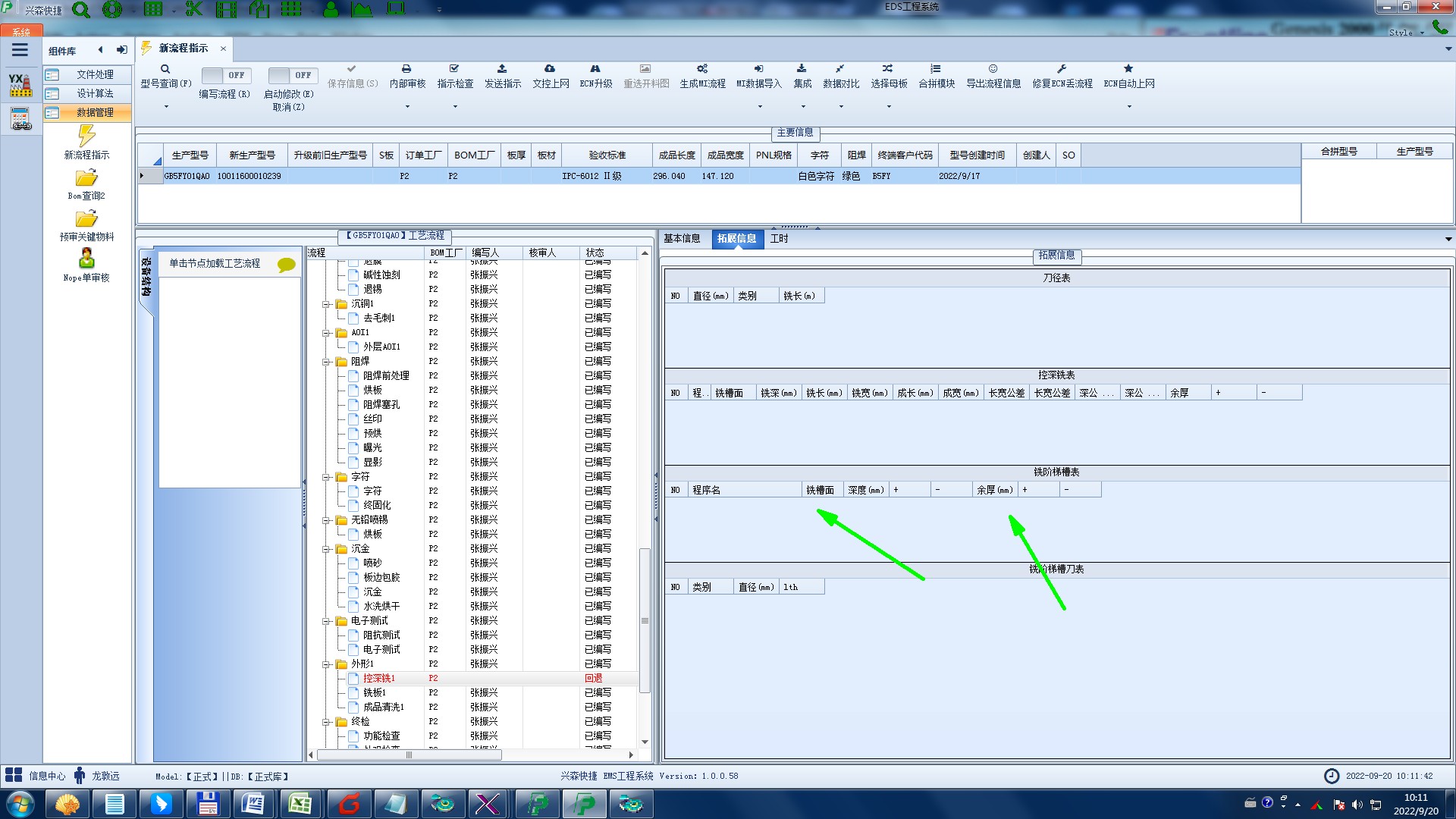
Task: Open Nope单审核 user icon
Action: tap(86, 259)
